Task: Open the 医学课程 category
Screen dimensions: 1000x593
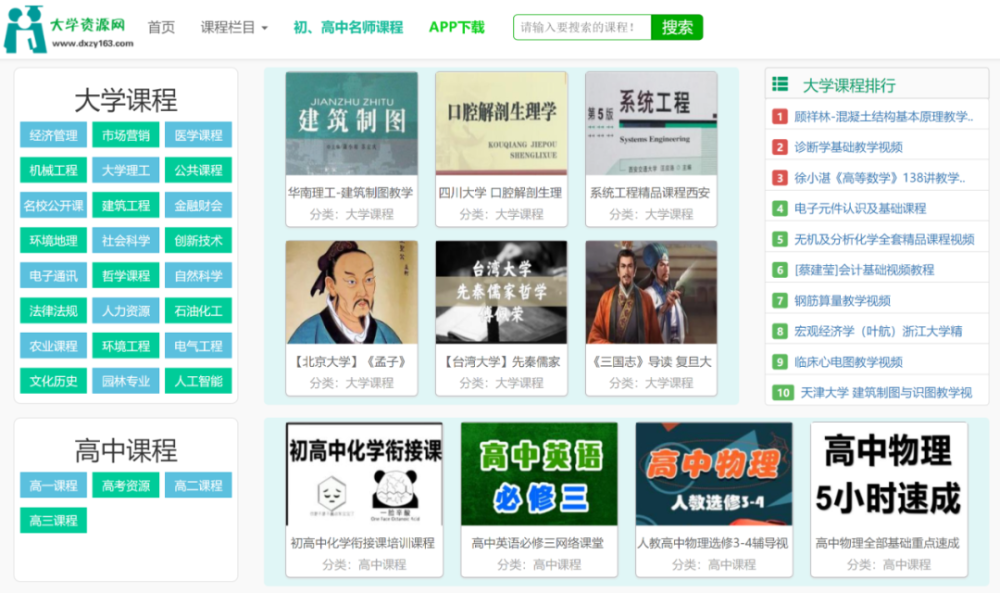Action: (x=198, y=135)
